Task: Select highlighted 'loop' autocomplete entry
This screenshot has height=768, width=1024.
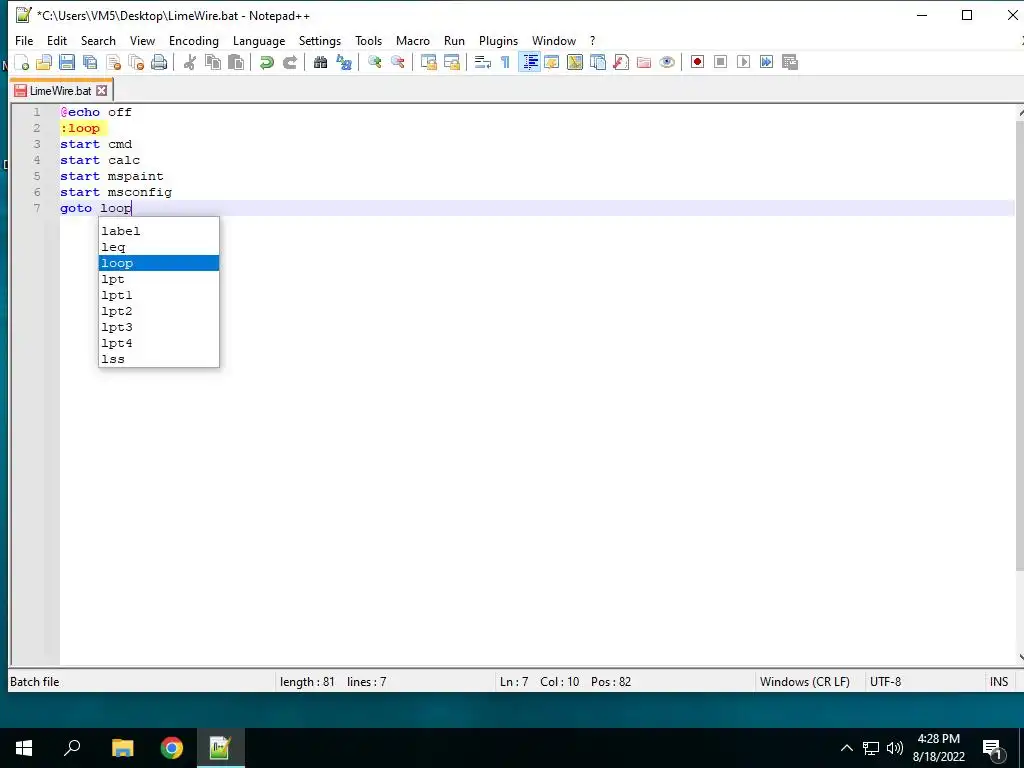Action: [159, 263]
